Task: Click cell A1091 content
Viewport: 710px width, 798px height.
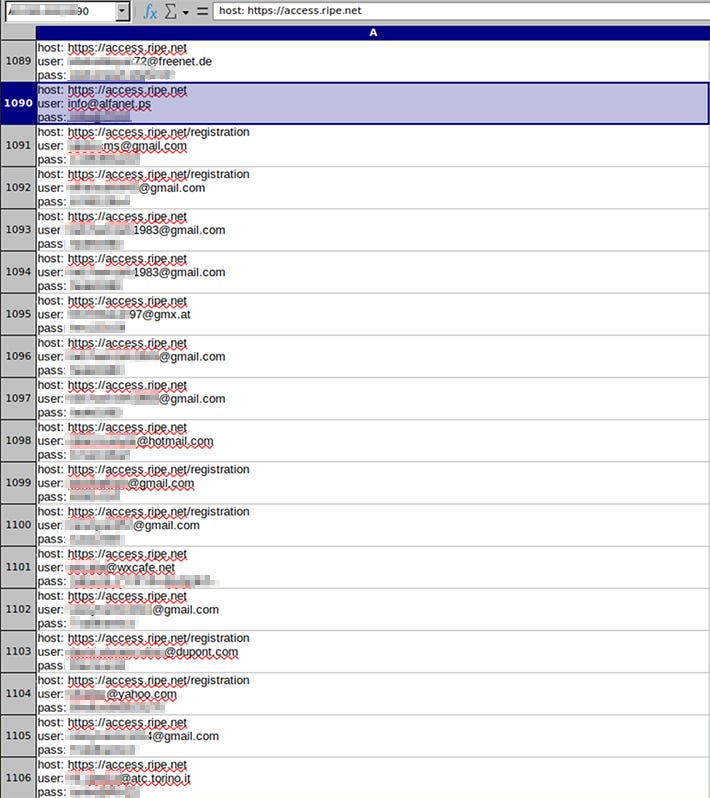Action: click(x=373, y=146)
